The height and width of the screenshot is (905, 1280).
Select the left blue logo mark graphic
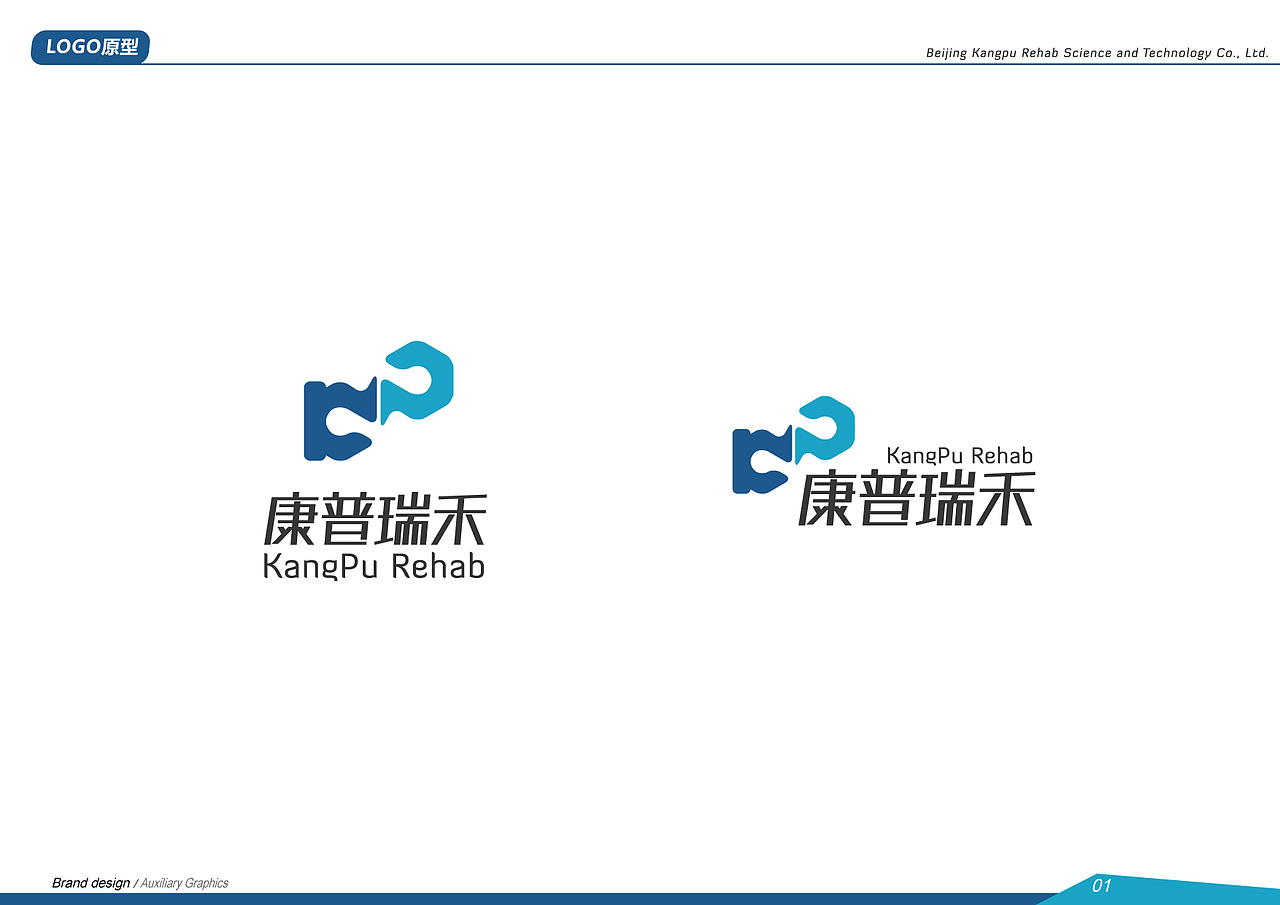[378, 400]
